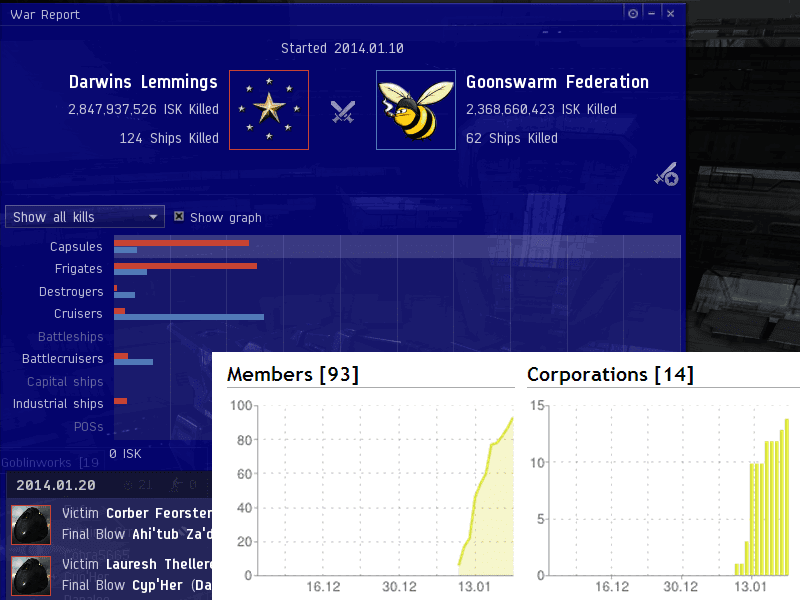Click the Goonswarm Federation alliance name
The image size is (800, 600).
[557, 82]
